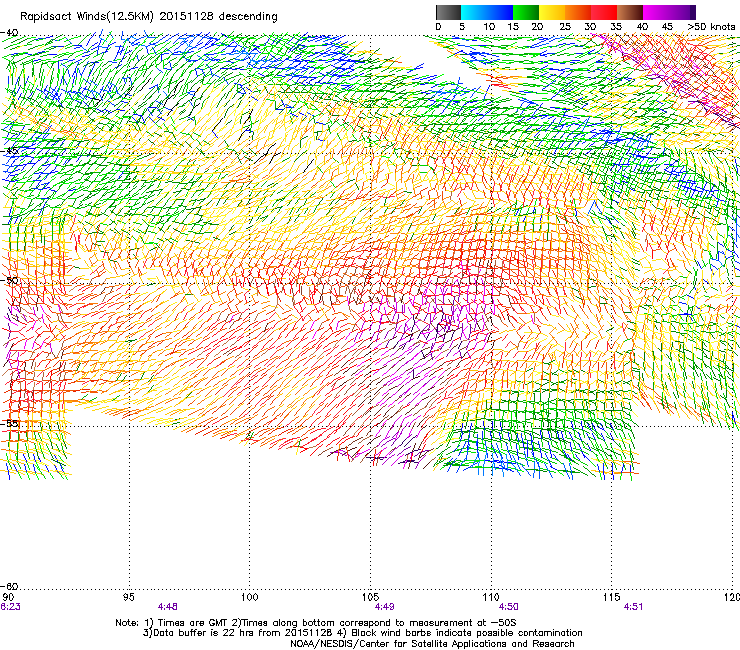This screenshot has height=650, width=740.
Task: Click the '90' longitude axis label
Action: 8,598
